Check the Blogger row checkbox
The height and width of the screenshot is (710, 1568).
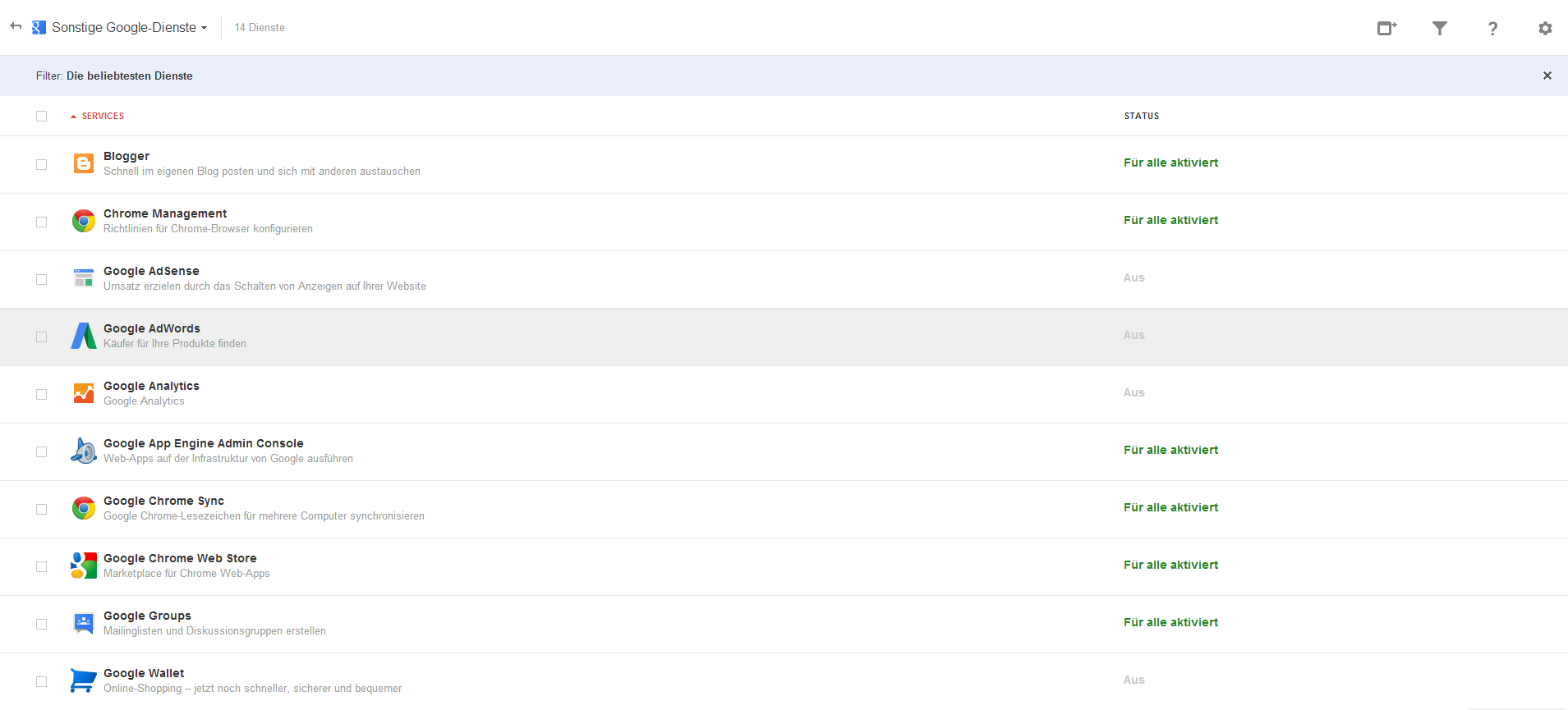pyautogui.click(x=41, y=164)
